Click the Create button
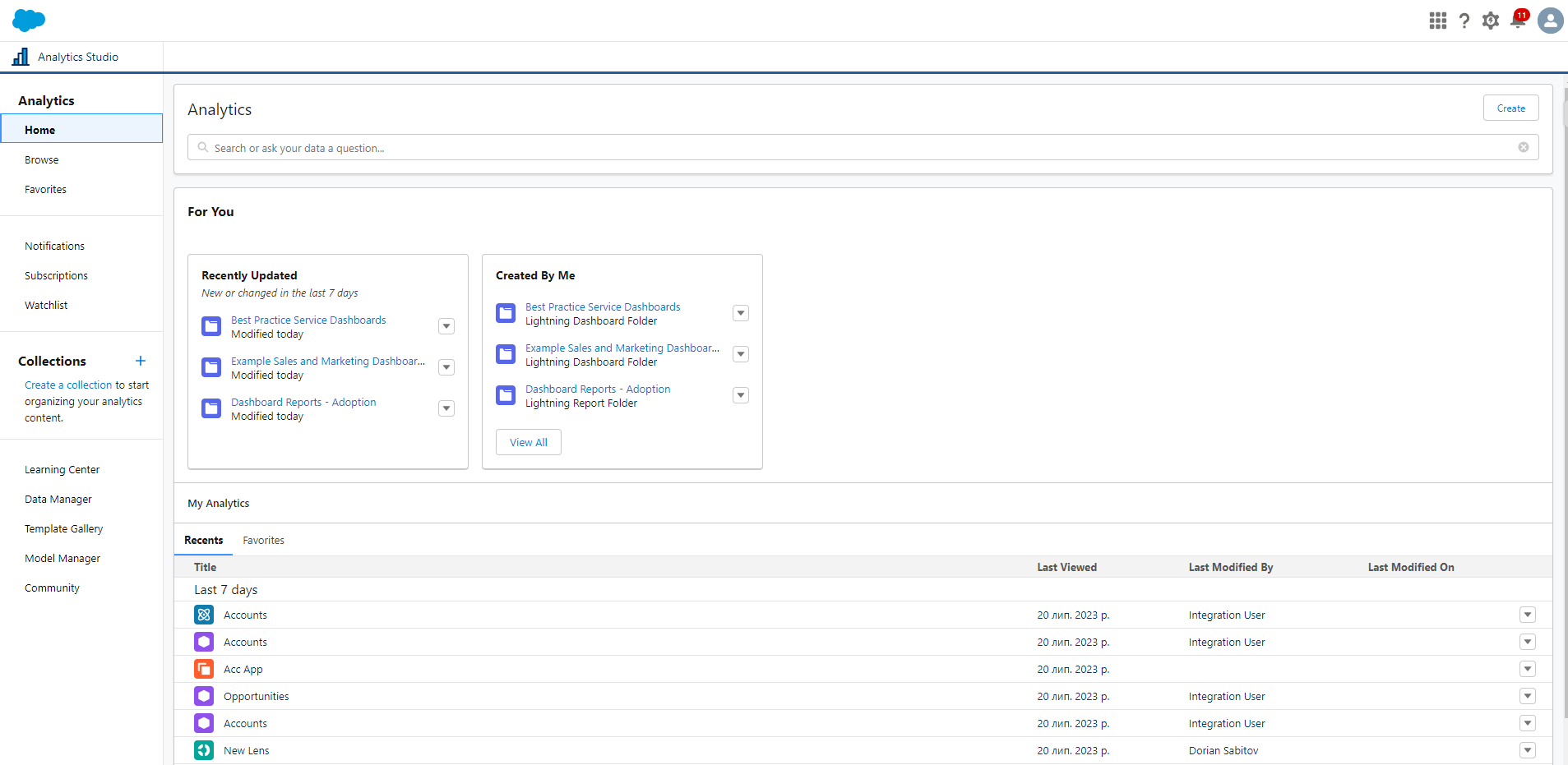The width and height of the screenshot is (1568, 765). 1510,108
